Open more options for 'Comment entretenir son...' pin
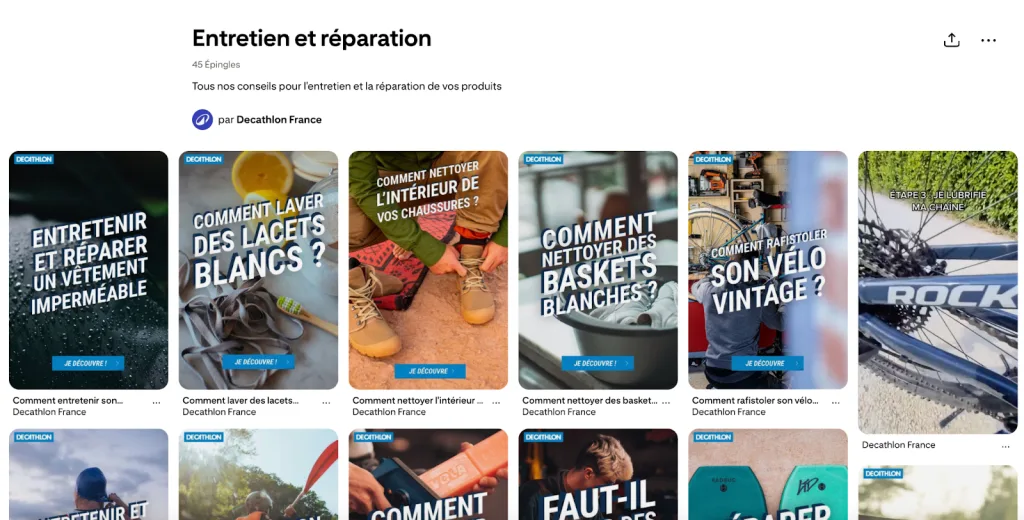Viewport: 1024px width, 520px height. tap(156, 403)
